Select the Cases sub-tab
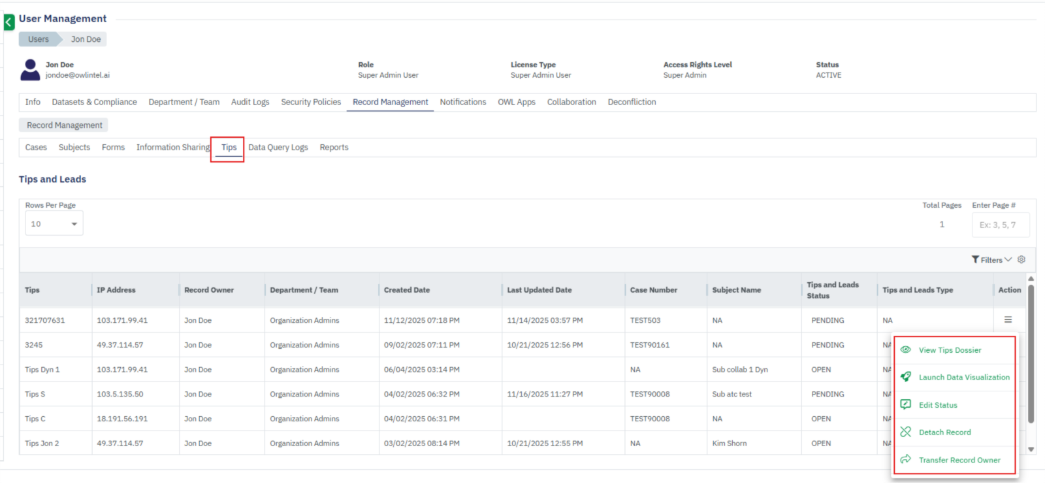This screenshot has height=483, width=1045. 36,147
